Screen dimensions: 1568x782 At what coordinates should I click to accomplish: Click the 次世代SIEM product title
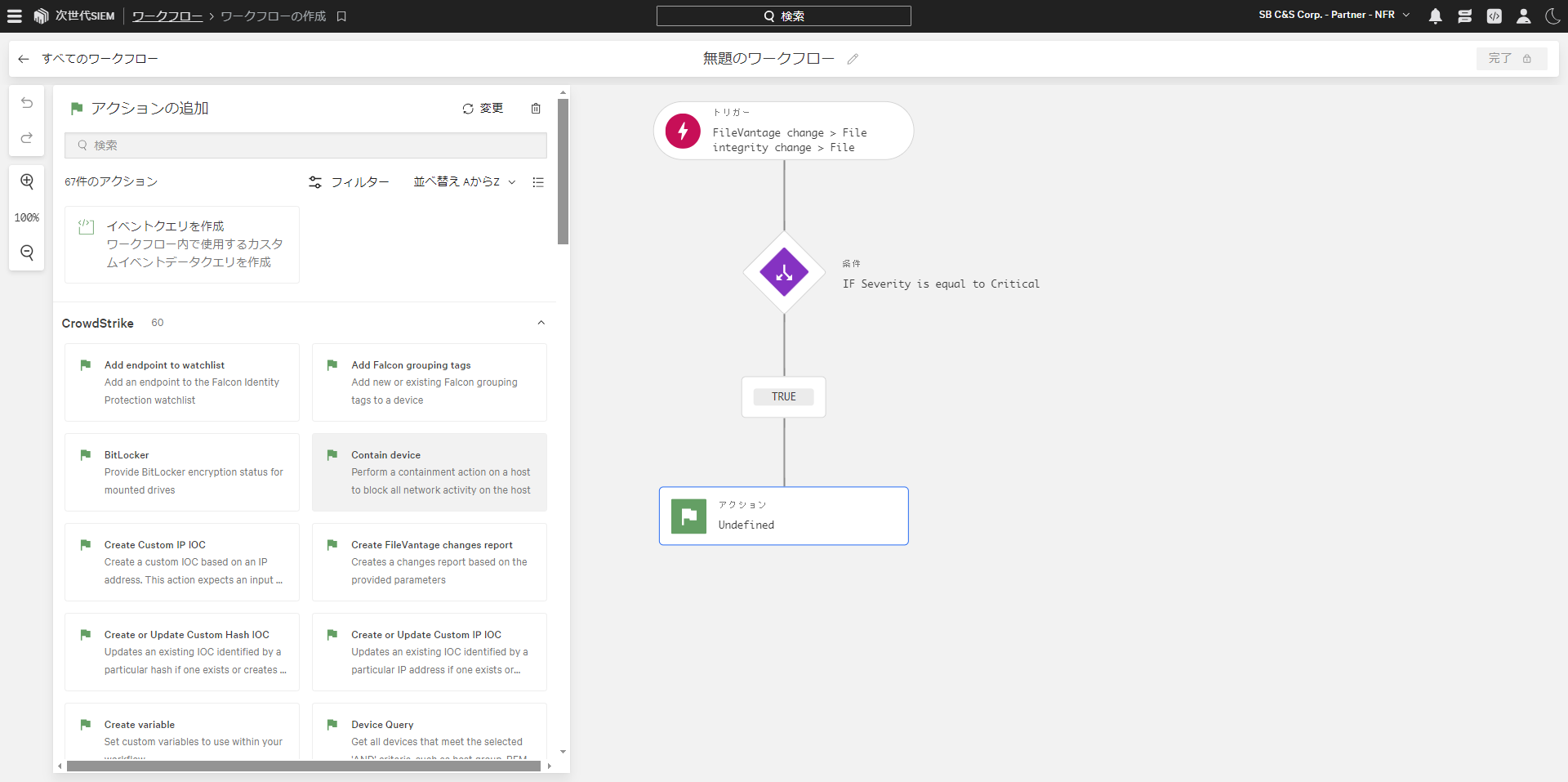coord(85,16)
